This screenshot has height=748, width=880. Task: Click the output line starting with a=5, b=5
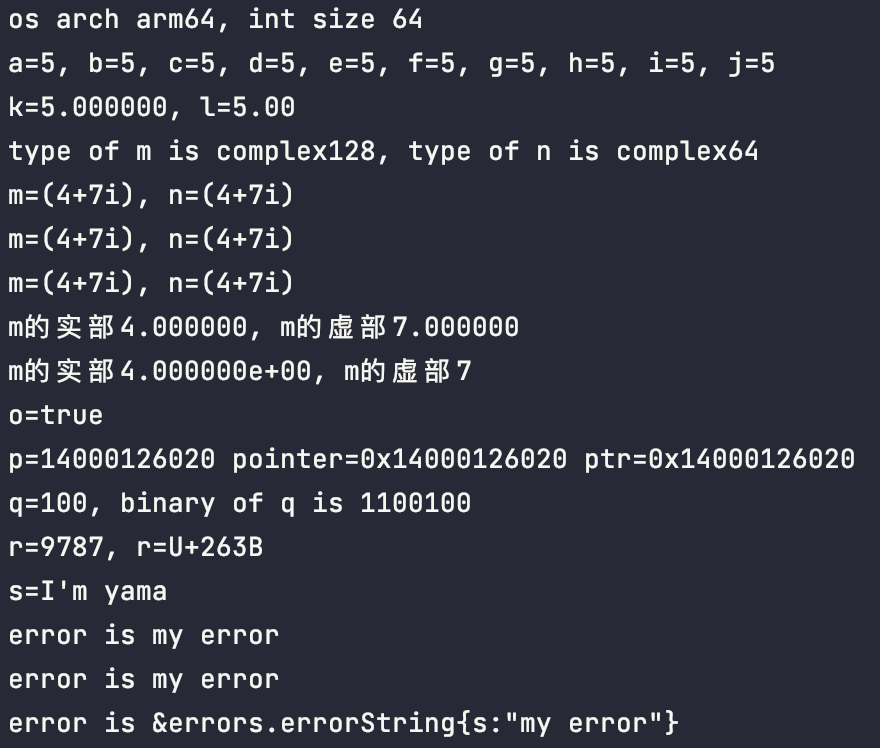(392, 63)
